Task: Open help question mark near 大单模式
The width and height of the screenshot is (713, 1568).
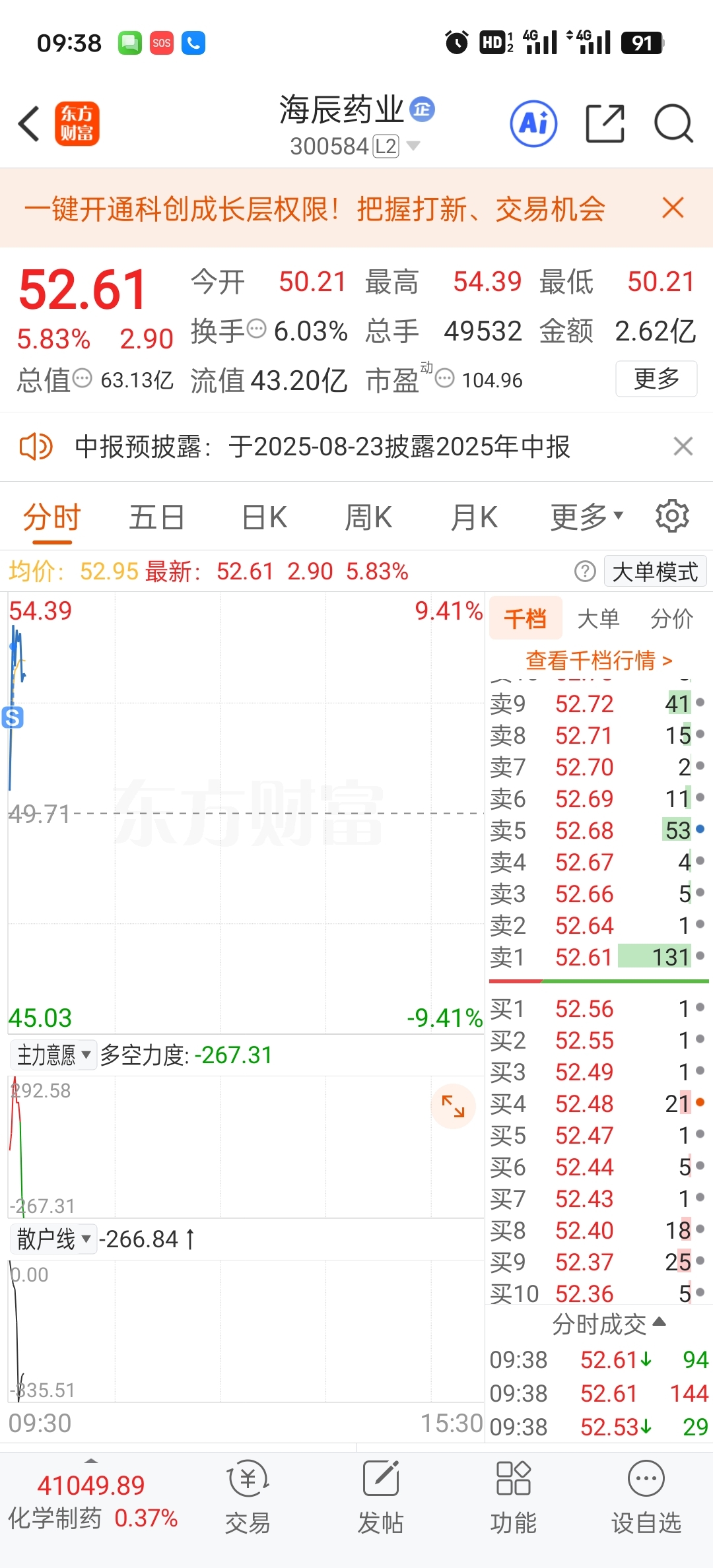Action: (585, 572)
